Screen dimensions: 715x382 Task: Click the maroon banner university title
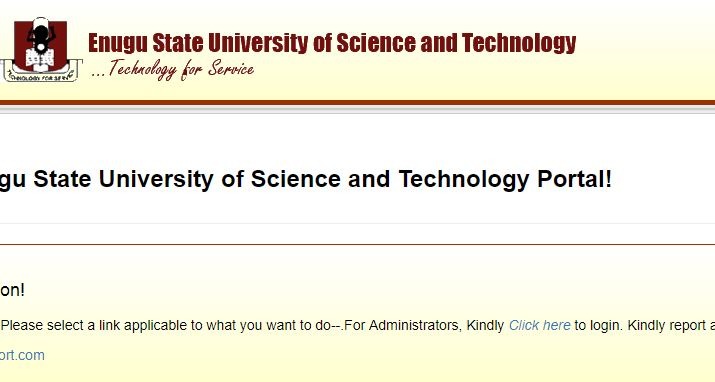[x=332, y=43]
